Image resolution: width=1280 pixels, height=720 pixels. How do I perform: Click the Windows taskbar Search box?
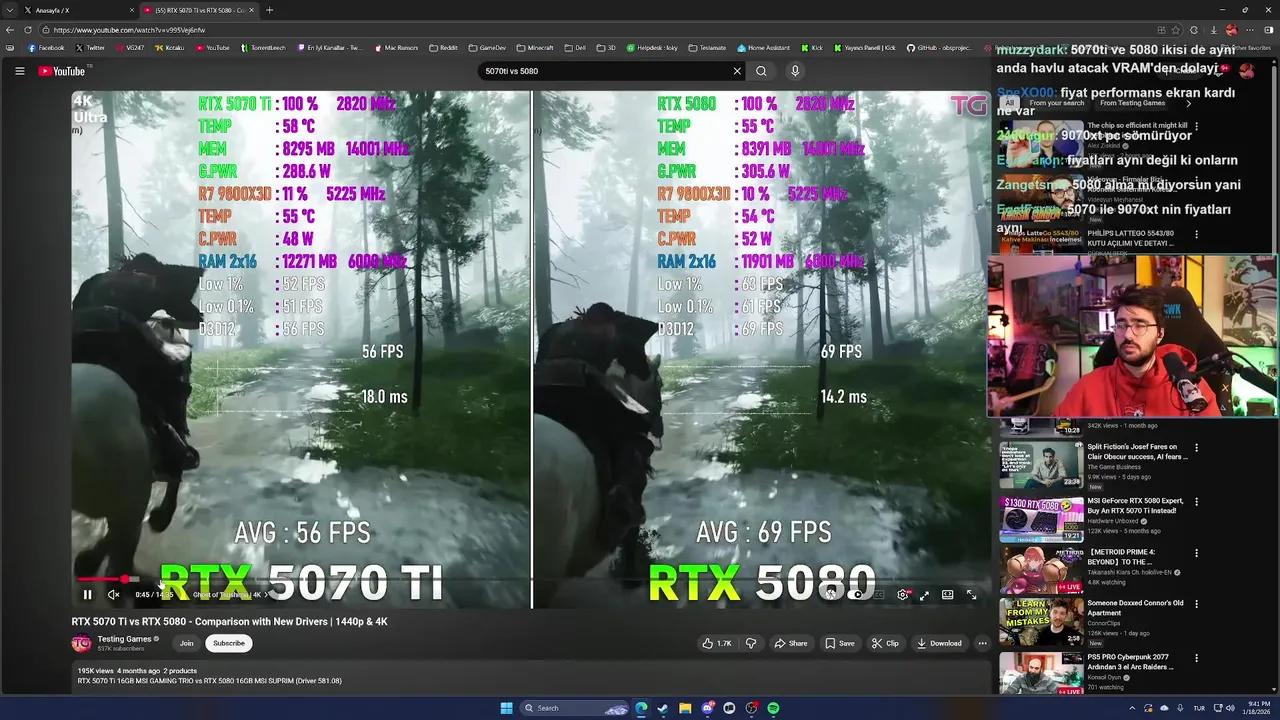(x=576, y=708)
